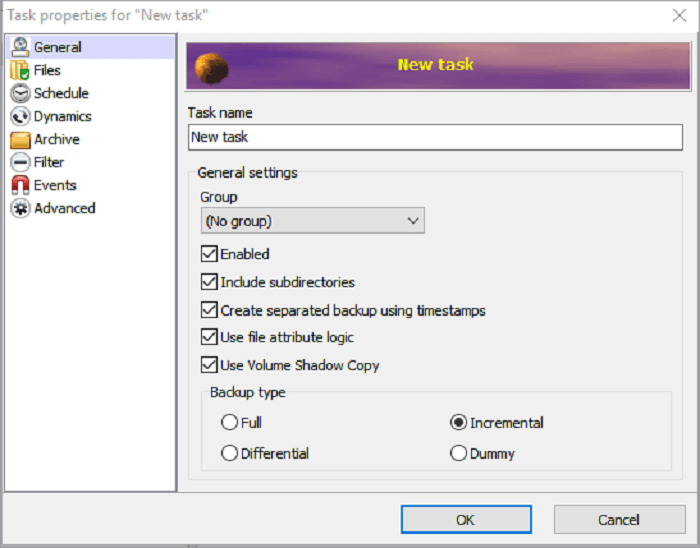Click the Events magnet icon

pyautogui.click(x=19, y=185)
